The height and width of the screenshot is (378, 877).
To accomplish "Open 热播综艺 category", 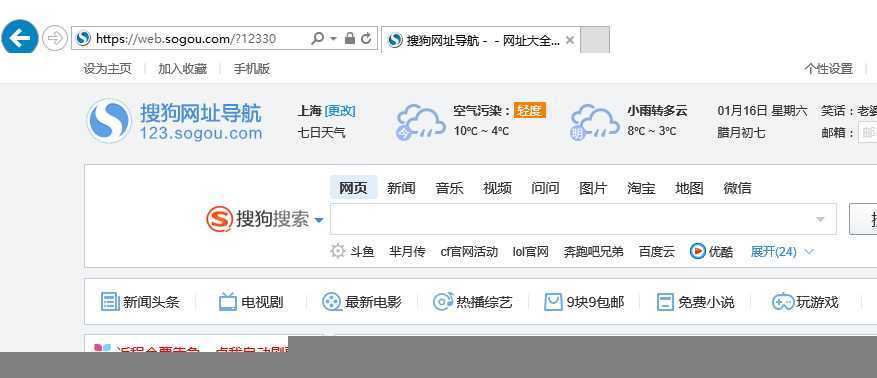I will [x=473, y=303].
